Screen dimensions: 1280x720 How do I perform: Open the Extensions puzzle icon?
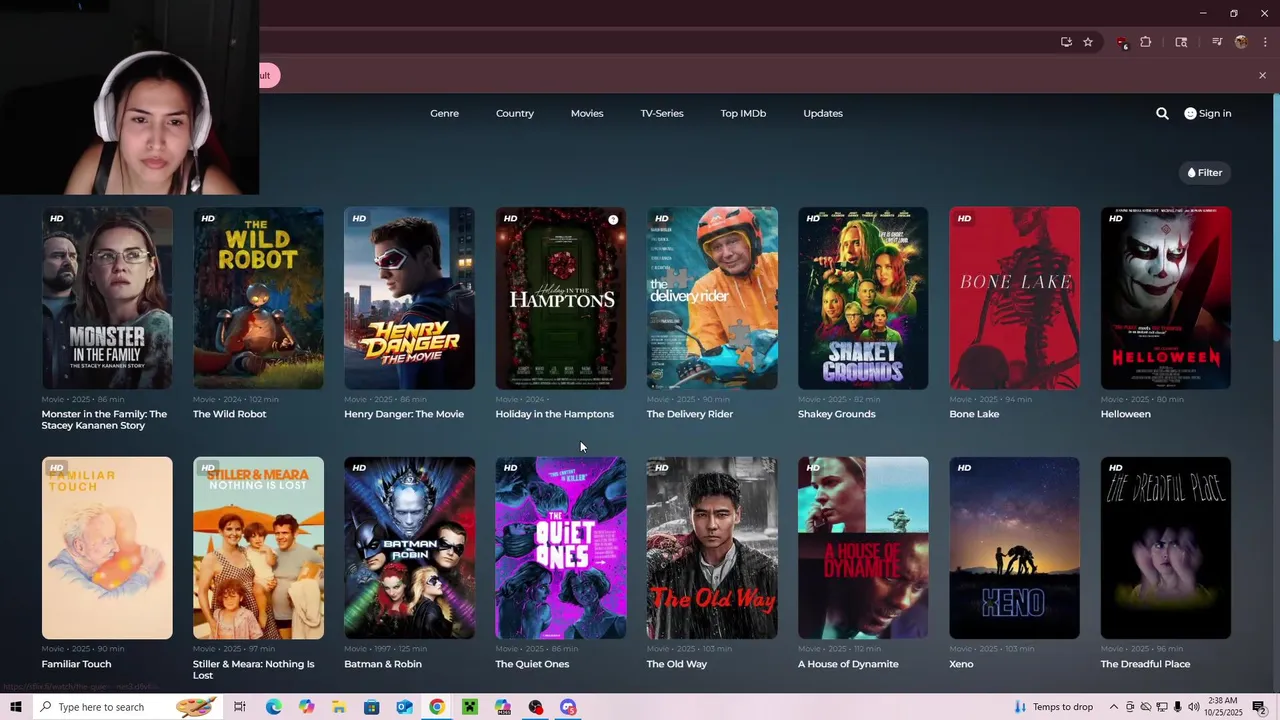1146,42
